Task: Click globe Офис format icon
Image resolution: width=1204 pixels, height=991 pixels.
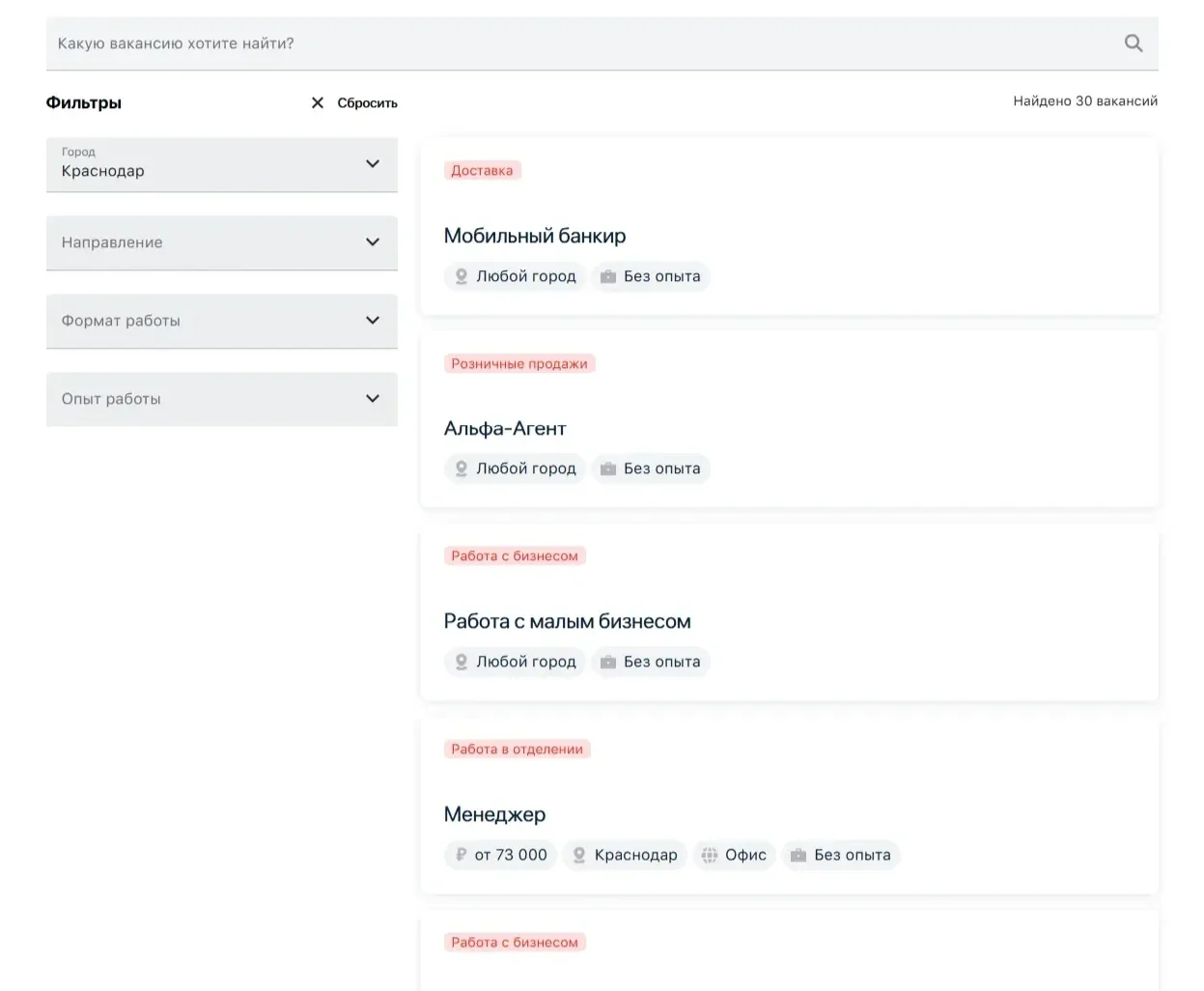Action: point(710,855)
